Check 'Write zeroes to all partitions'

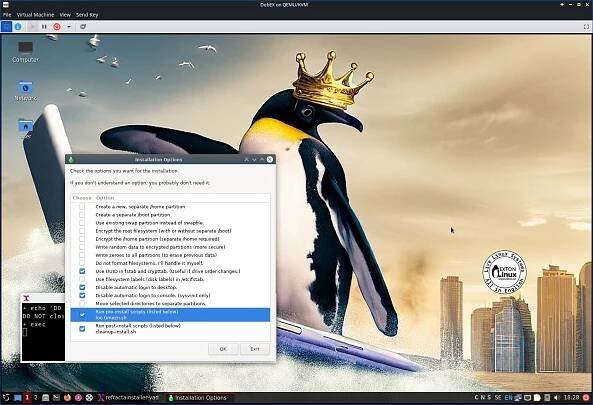(x=82, y=255)
